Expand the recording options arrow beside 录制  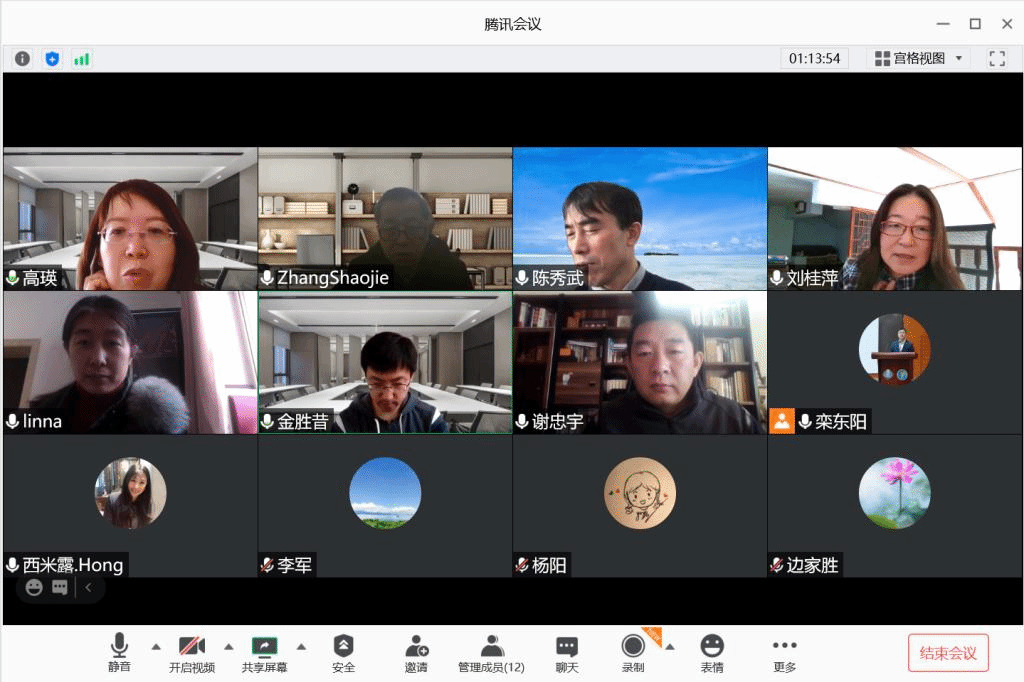tap(669, 647)
